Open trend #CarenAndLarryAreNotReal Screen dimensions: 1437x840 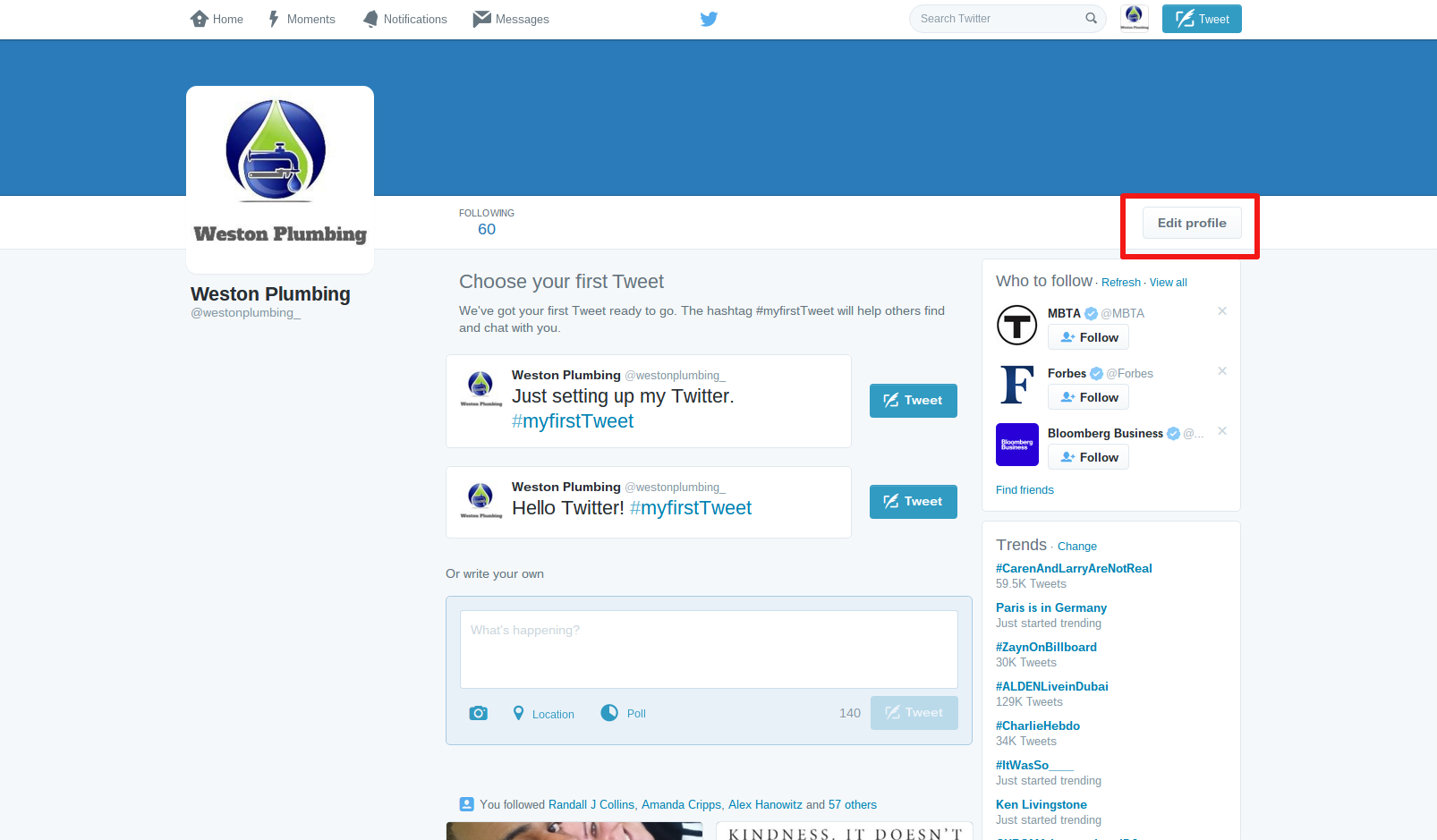pyautogui.click(x=1074, y=568)
